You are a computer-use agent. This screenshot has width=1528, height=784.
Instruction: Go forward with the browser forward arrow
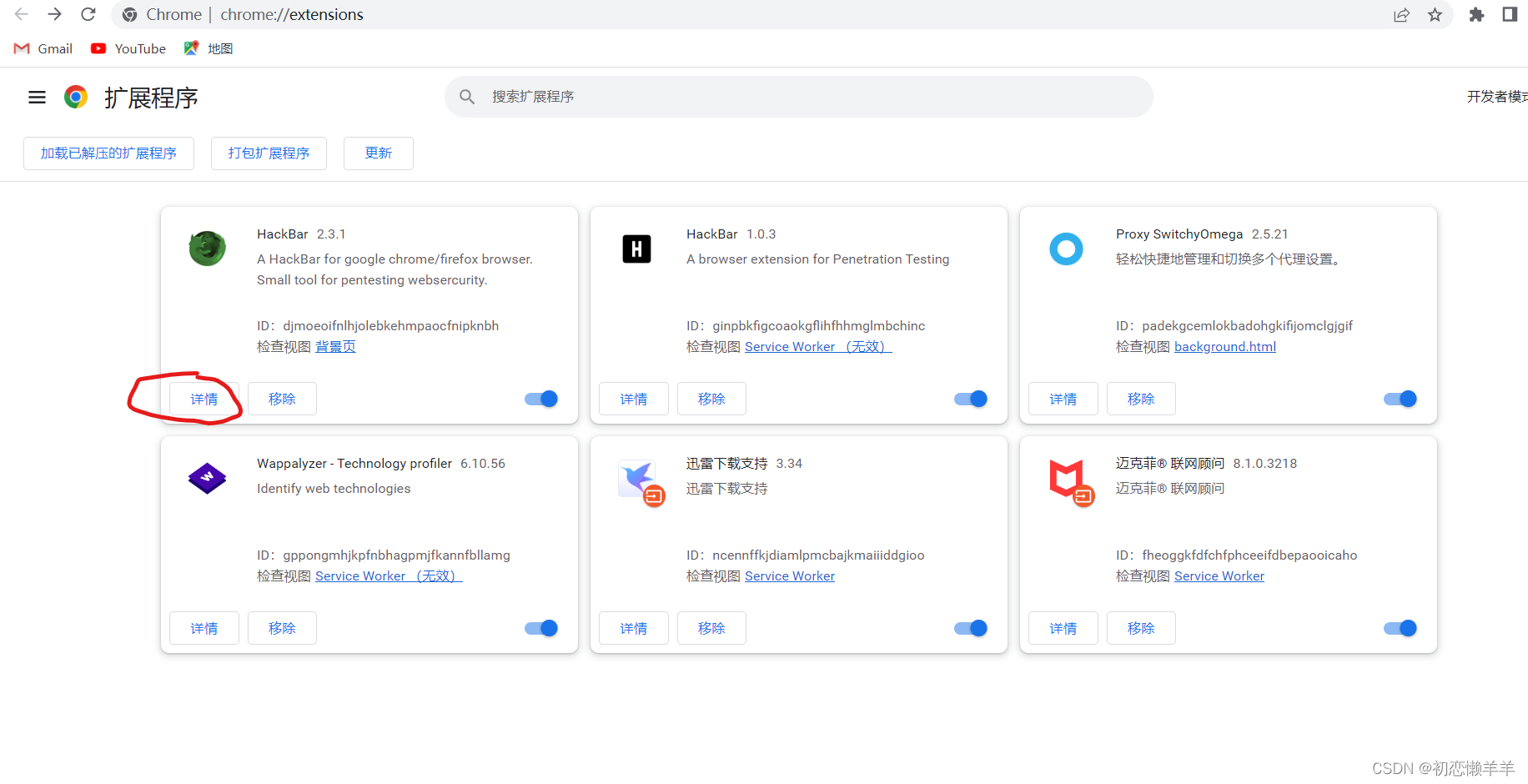pyautogui.click(x=55, y=14)
